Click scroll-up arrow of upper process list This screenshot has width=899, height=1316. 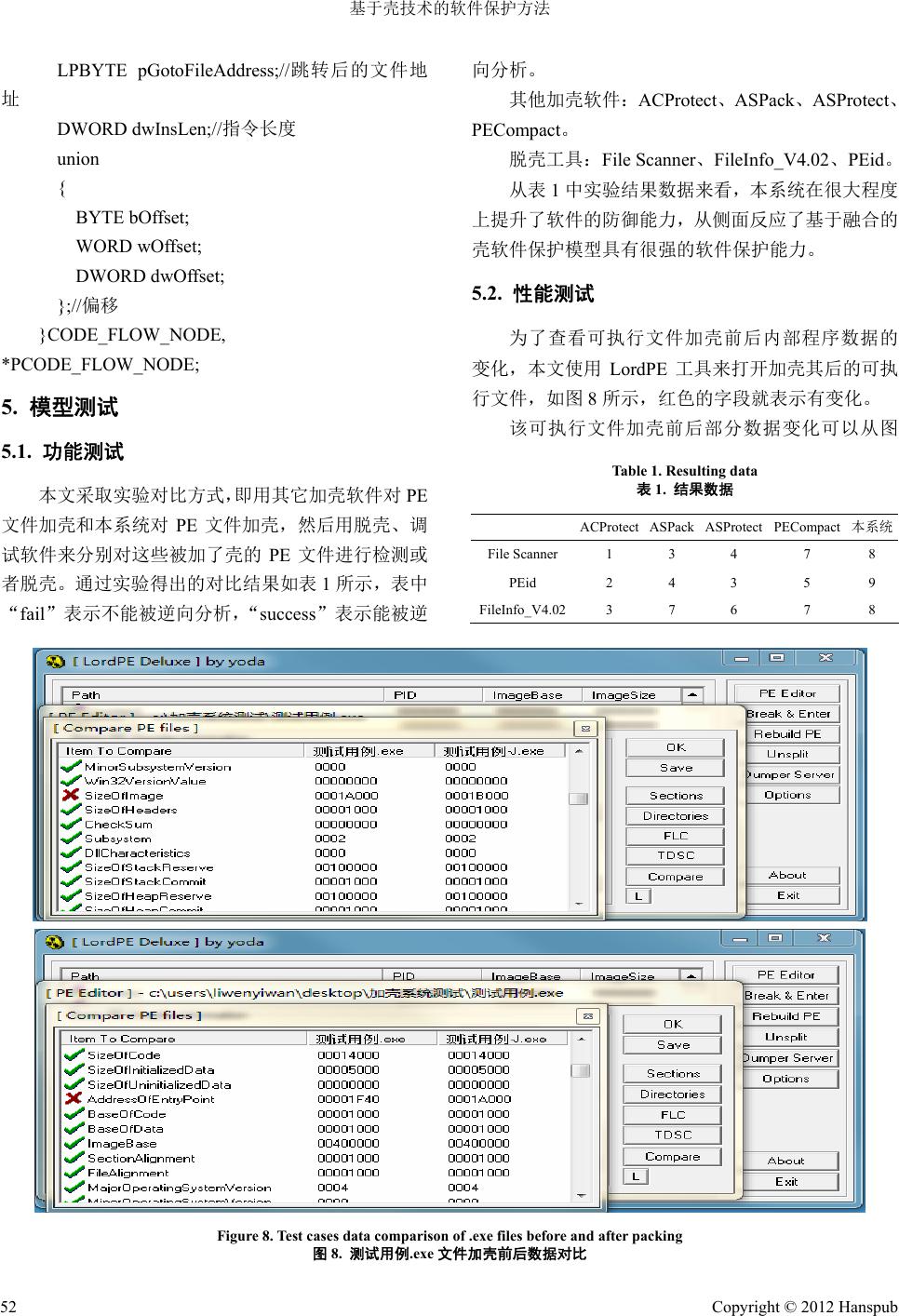(x=692, y=695)
